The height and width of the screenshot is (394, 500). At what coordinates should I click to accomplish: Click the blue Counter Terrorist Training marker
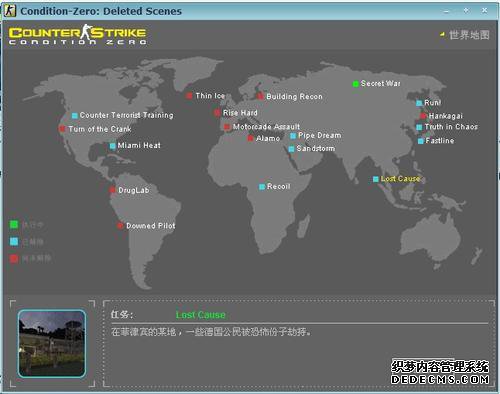click(75, 116)
